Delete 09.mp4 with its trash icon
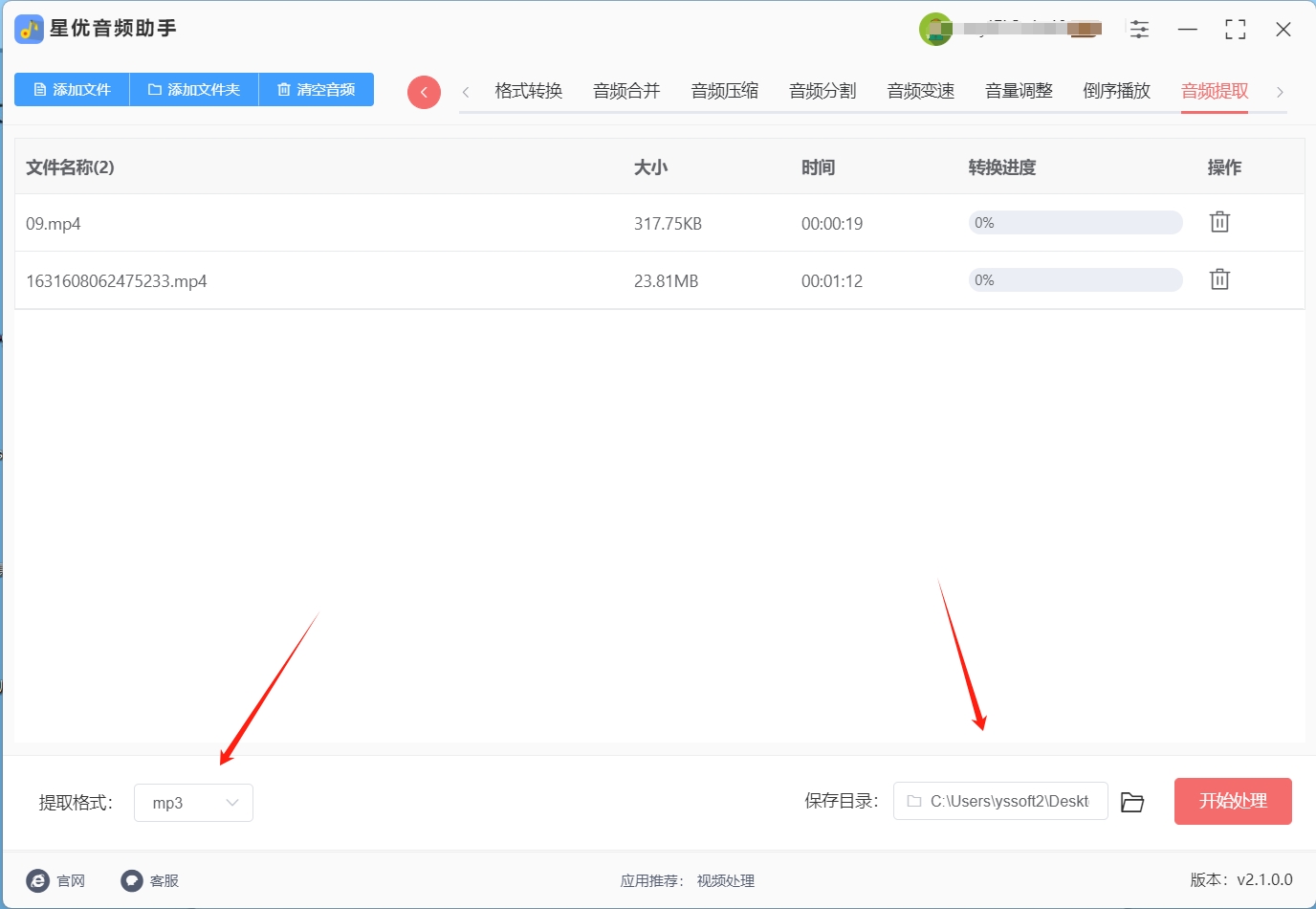 (x=1219, y=222)
